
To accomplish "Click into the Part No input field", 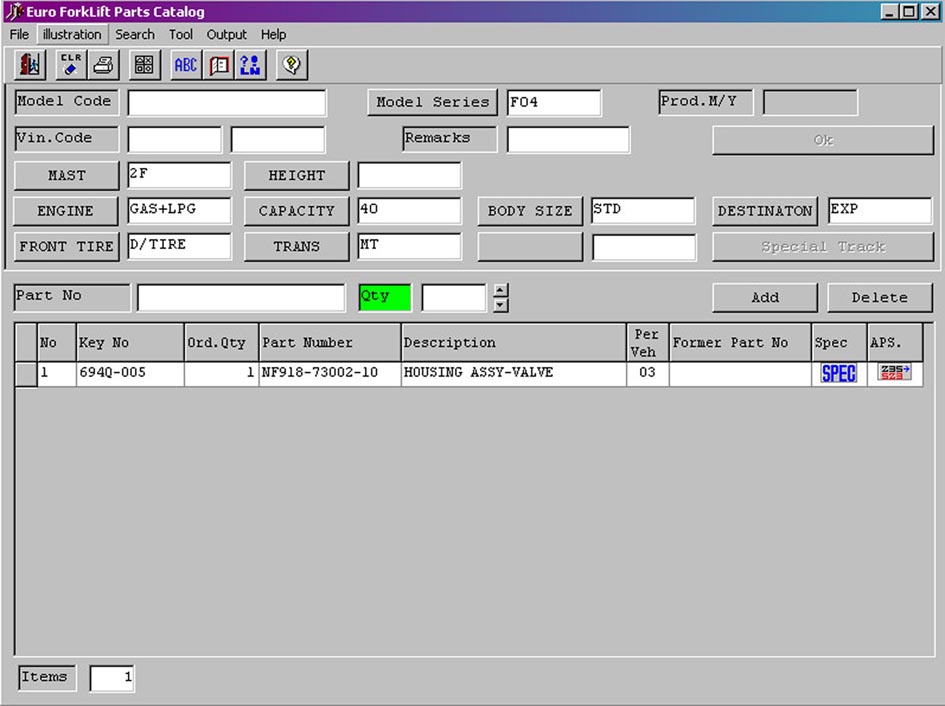I will pyautogui.click(x=241, y=298).
